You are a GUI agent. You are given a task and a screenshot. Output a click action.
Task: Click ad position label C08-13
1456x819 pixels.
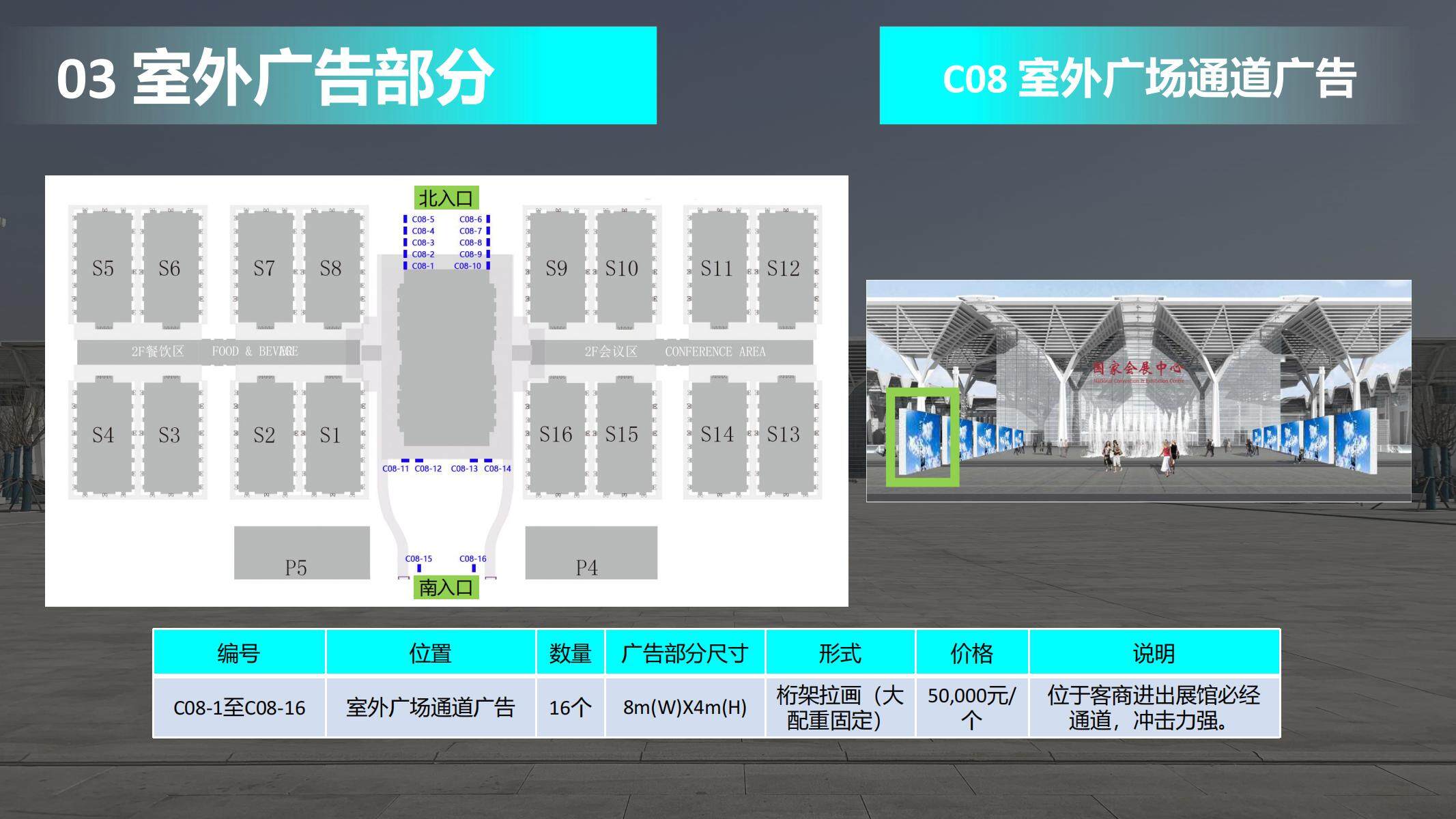pyautogui.click(x=465, y=469)
